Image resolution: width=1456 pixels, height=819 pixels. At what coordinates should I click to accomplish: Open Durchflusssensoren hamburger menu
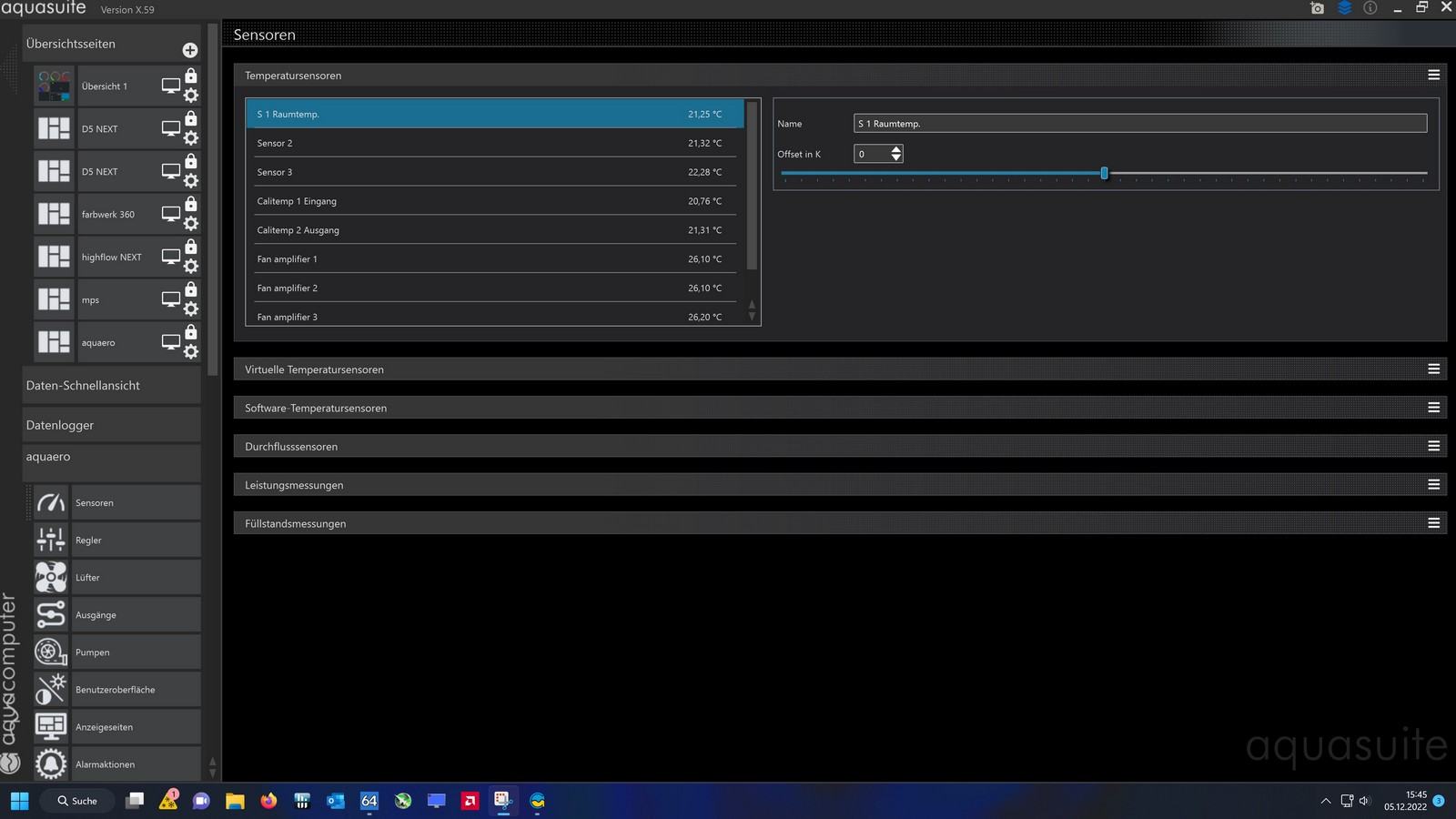click(x=1433, y=446)
